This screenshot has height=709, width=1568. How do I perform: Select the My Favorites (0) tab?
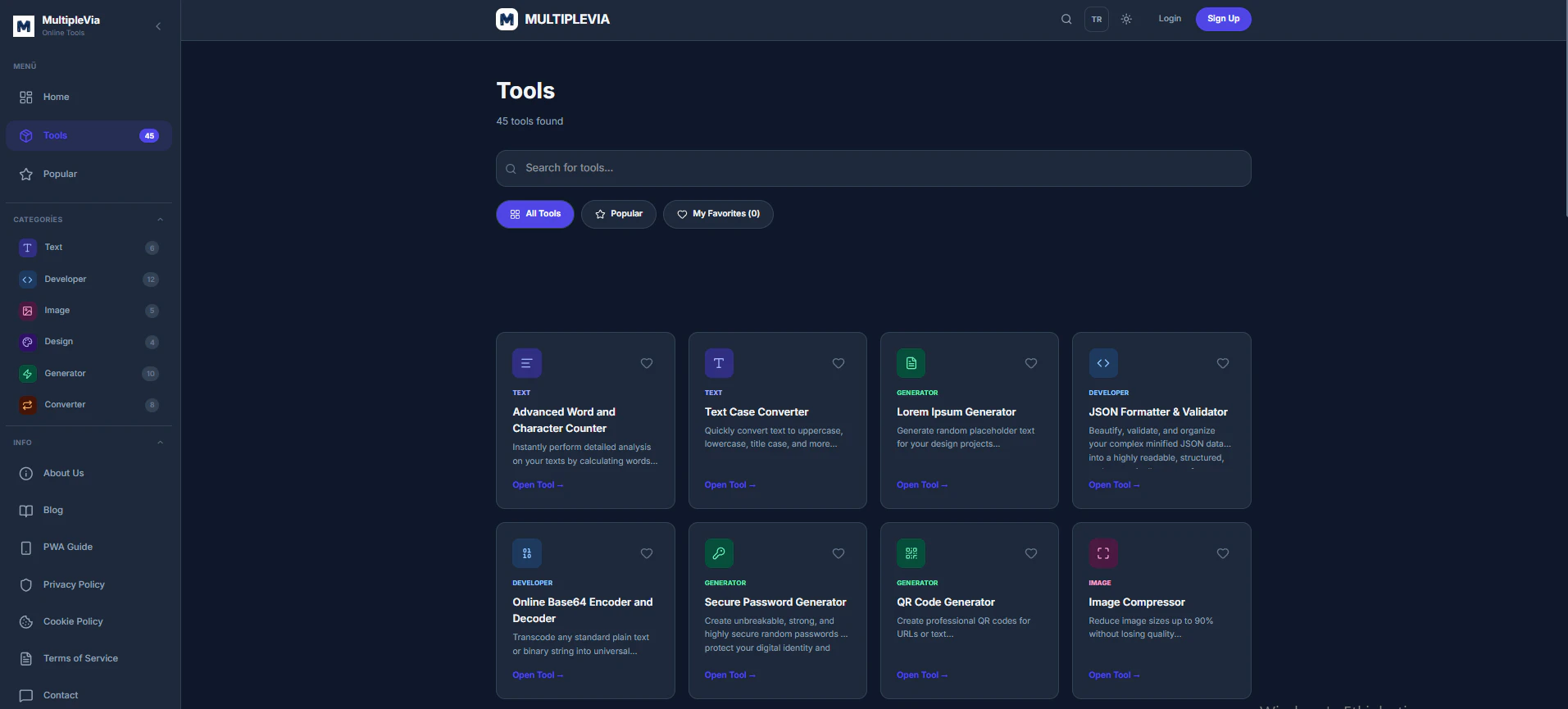718,214
